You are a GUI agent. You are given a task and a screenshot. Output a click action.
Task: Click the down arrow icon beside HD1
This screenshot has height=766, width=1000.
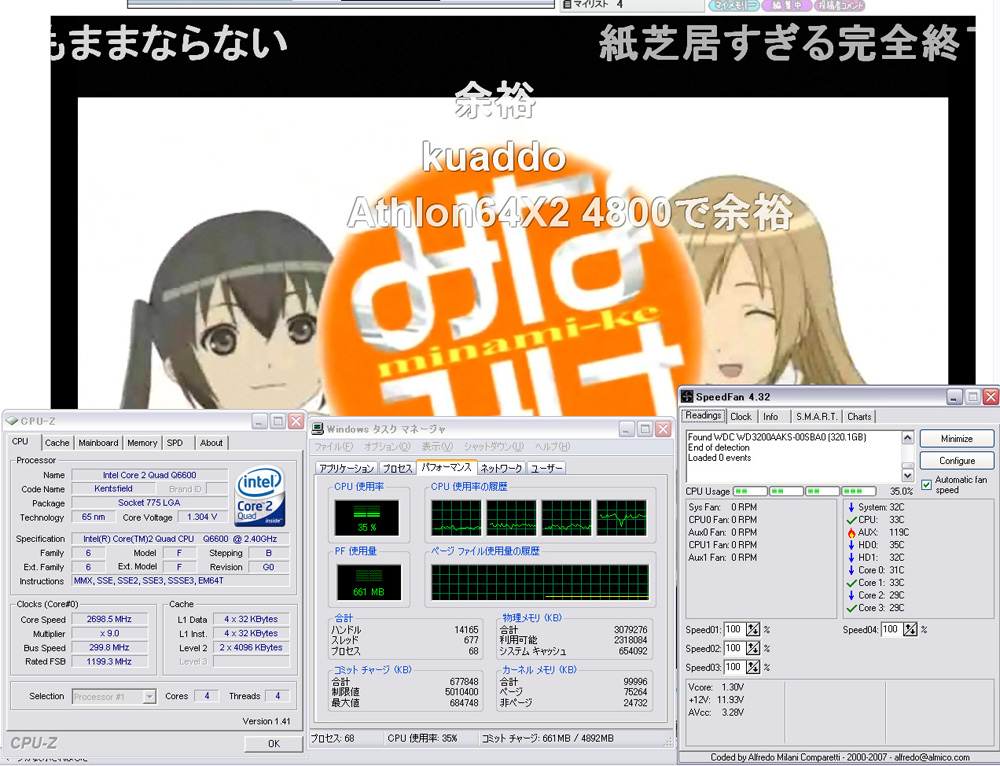click(x=851, y=557)
